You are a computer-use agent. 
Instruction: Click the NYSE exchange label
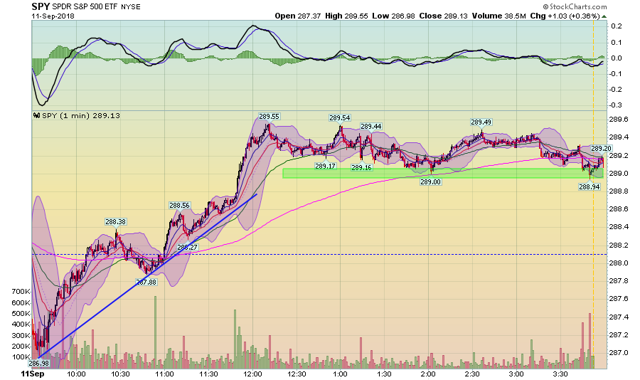pos(131,7)
